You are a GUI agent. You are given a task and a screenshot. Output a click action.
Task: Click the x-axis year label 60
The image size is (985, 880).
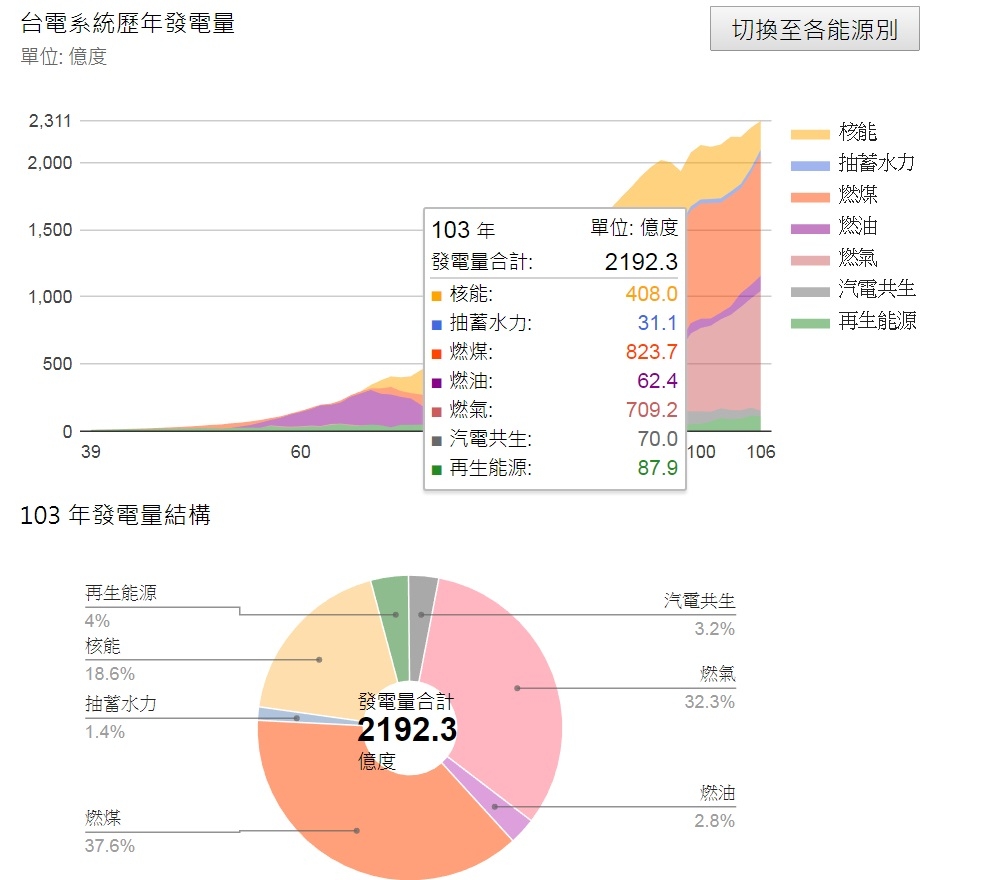[x=300, y=452]
